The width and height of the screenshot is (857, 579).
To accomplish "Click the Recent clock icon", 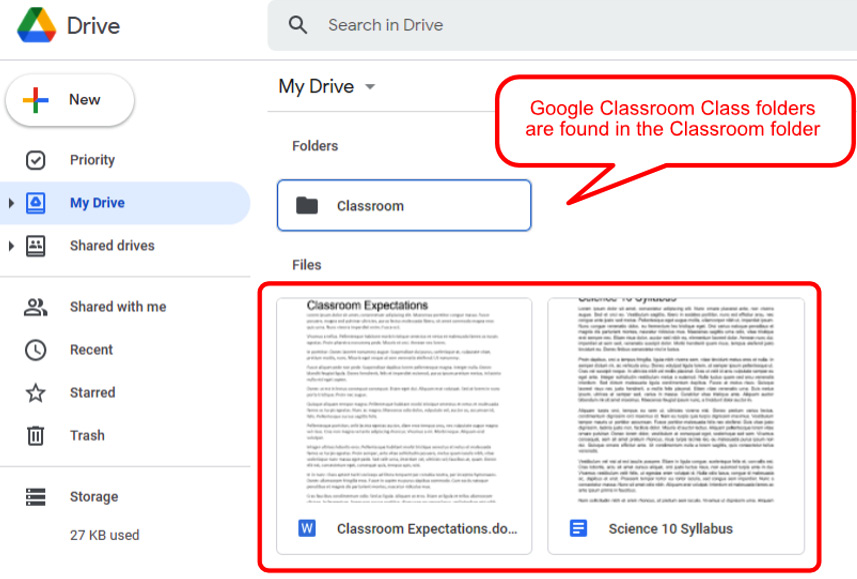I will (x=36, y=350).
